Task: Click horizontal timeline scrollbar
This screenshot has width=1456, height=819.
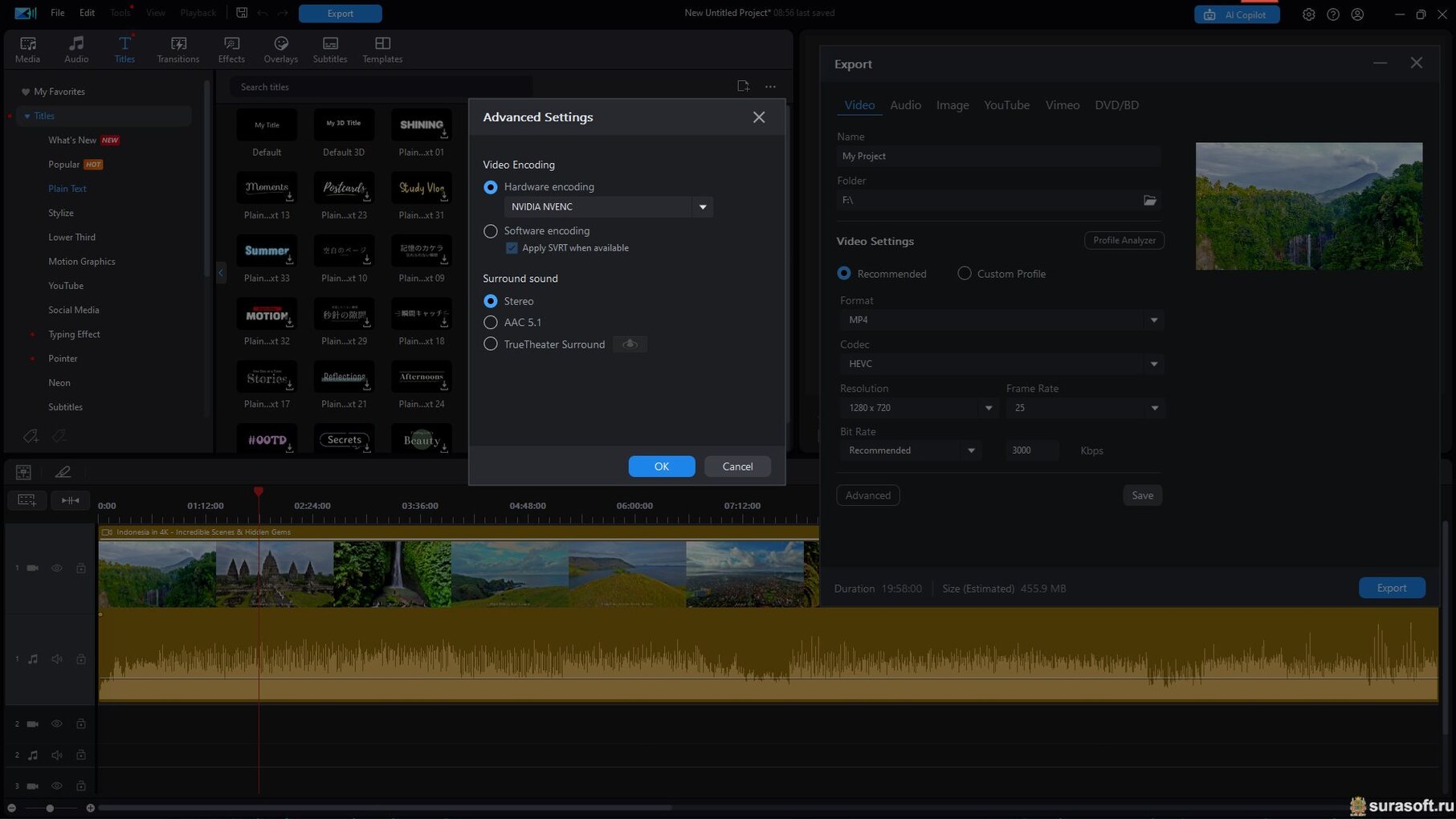Action: click(385, 808)
